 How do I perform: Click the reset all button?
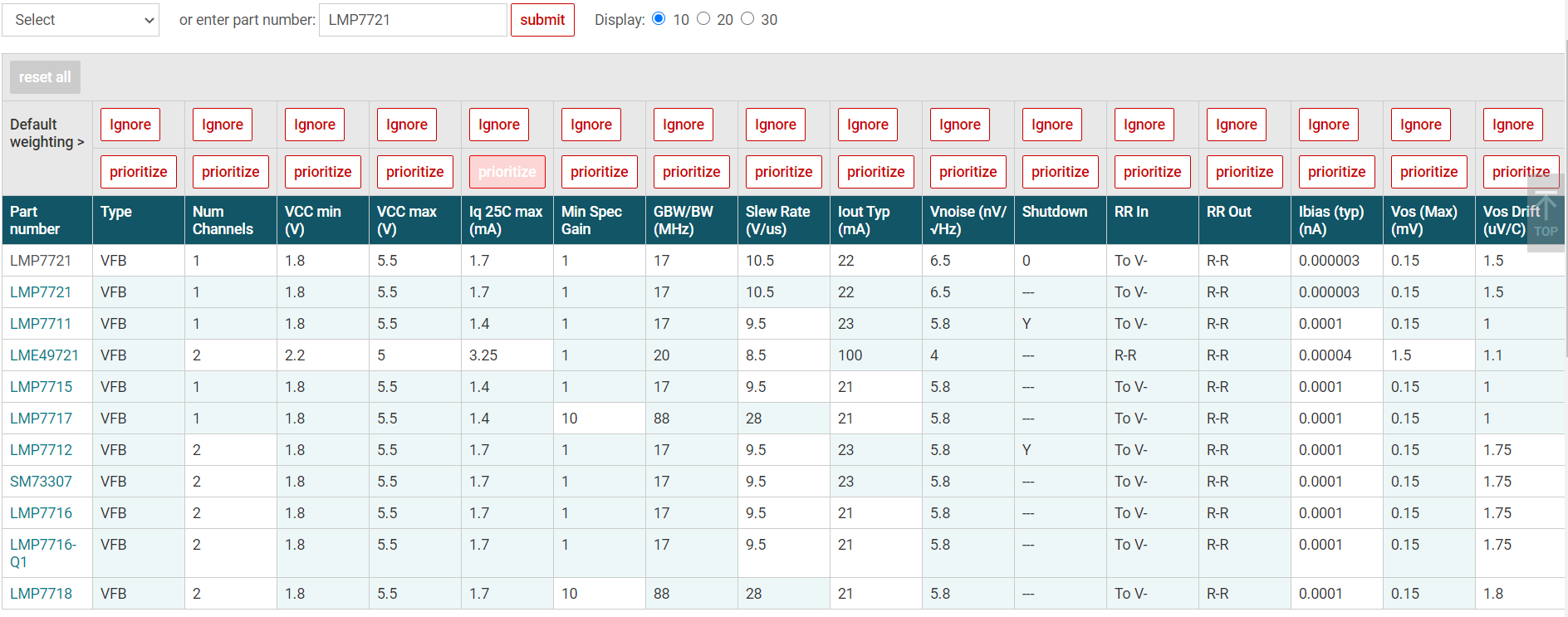coord(45,77)
